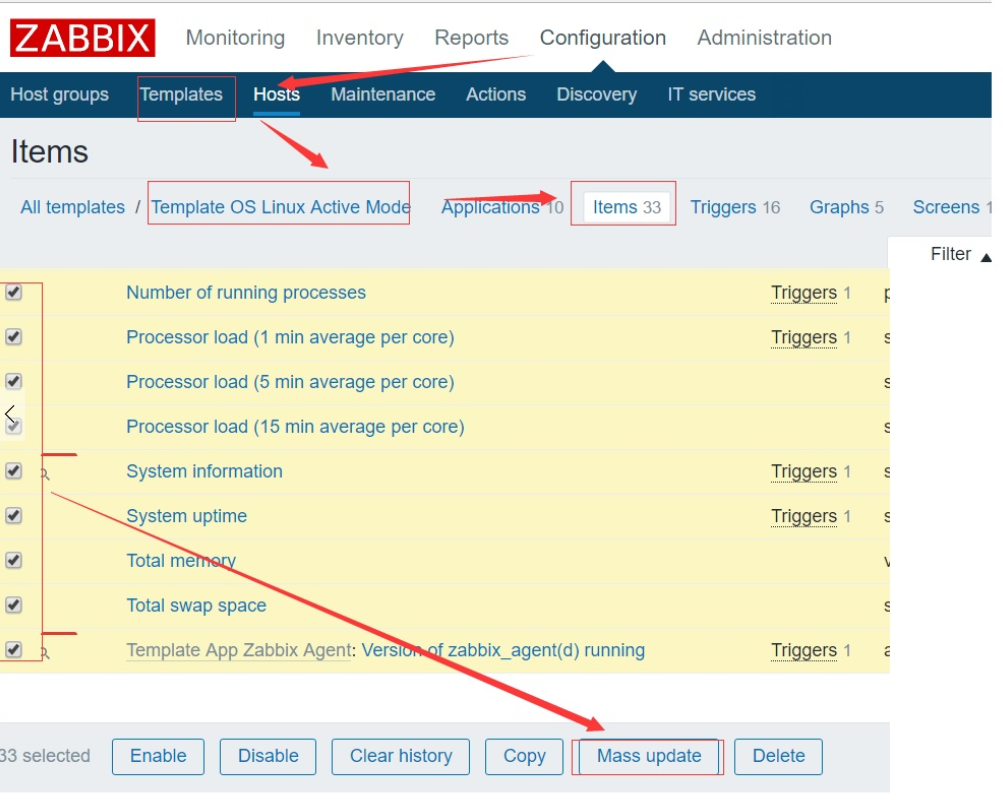Select the Items 33 tab
The height and width of the screenshot is (801, 1003).
click(x=626, y=207)
